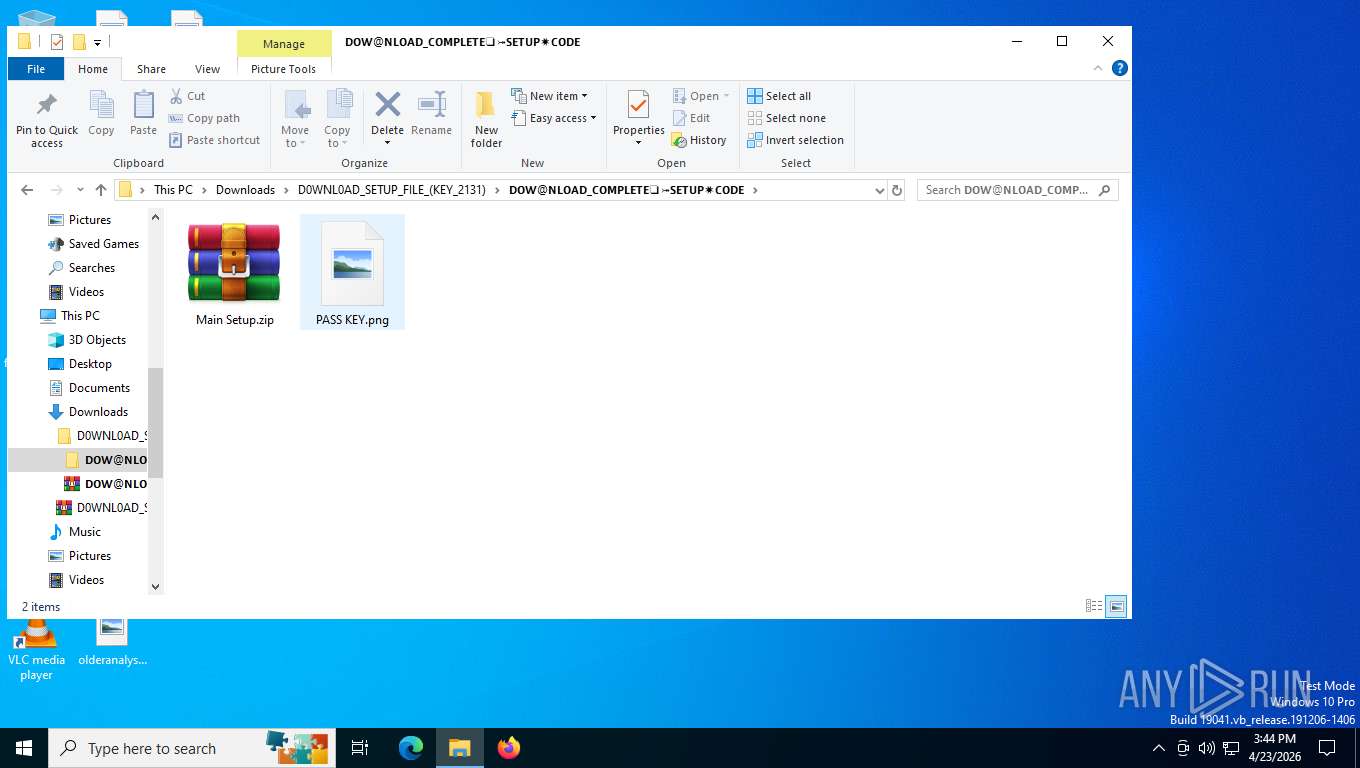Expand address bar history dropdown
This screenshot has width=1360, height=768.
880,190
